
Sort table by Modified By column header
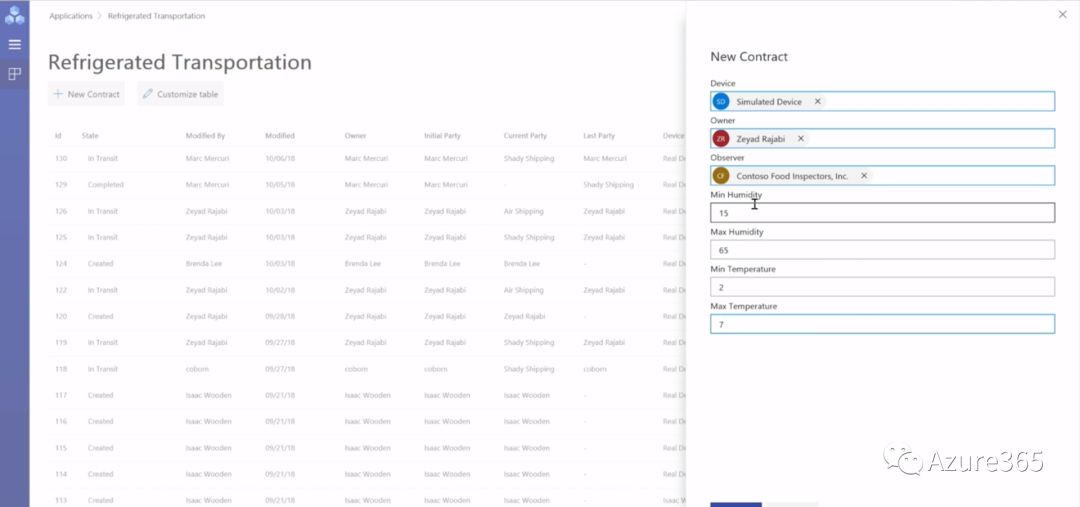[205, 136]
